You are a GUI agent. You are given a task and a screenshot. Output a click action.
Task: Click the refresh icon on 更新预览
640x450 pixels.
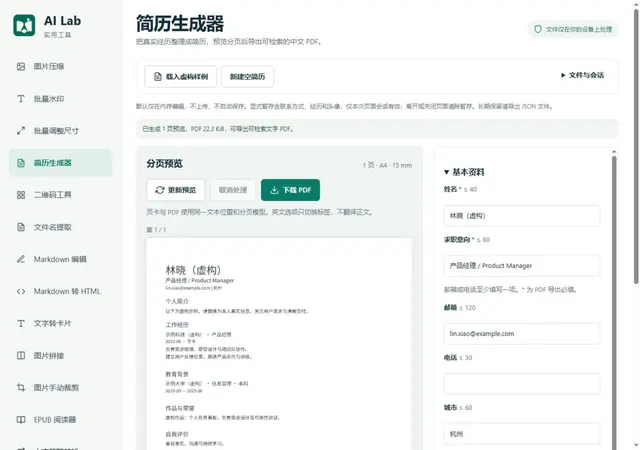click(x=160, y=190)
